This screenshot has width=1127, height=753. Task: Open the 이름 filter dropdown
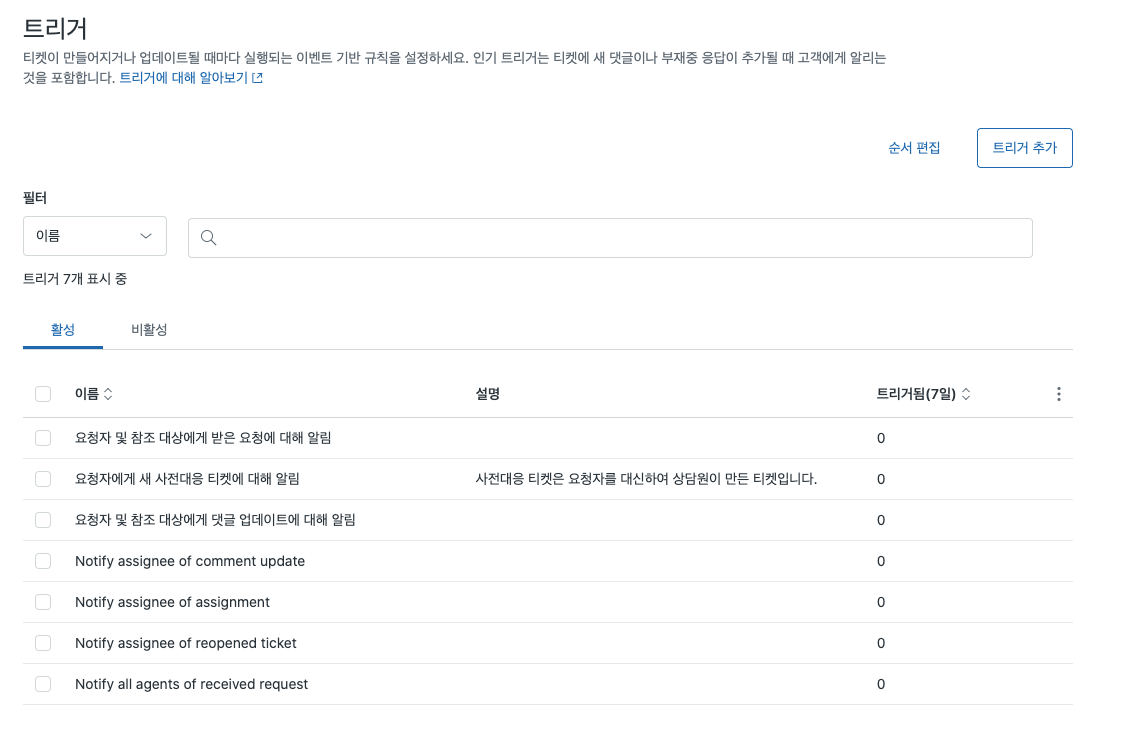tap(95, 236)
